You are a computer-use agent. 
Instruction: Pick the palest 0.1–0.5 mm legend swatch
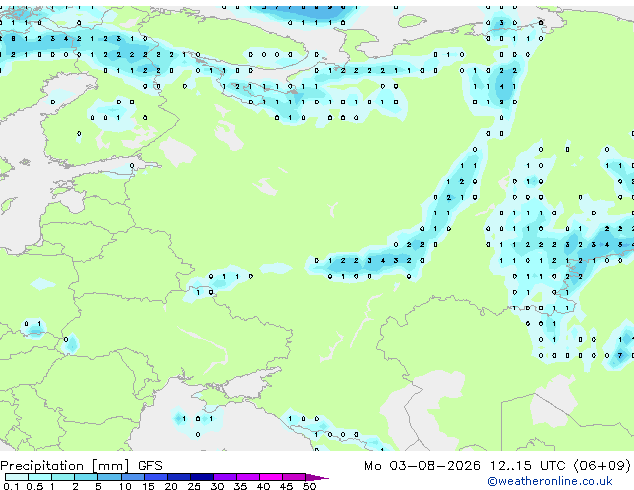coord(17,477)
